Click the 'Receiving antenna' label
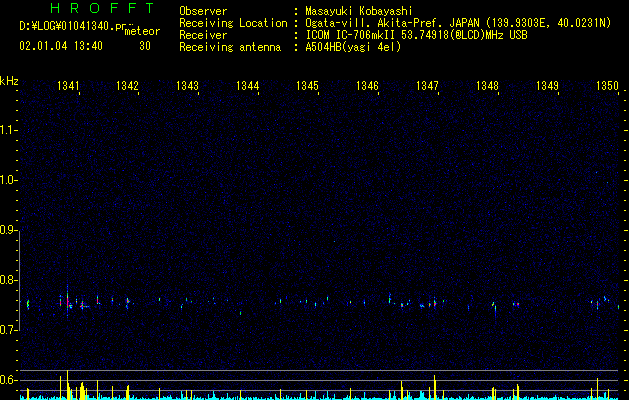629x400 pixels. (230, 47)
